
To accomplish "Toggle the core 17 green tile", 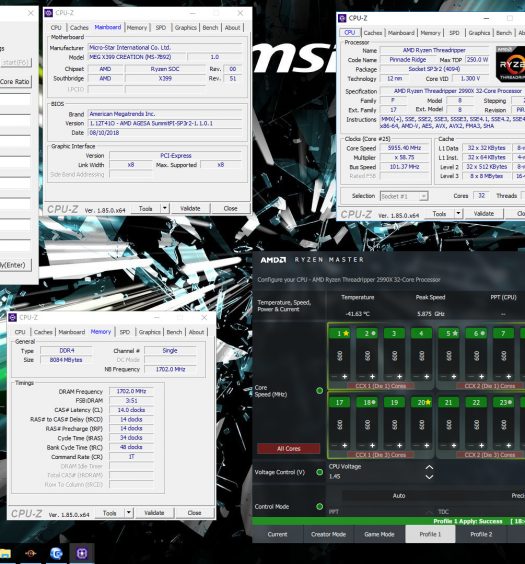I will [339, 402].
